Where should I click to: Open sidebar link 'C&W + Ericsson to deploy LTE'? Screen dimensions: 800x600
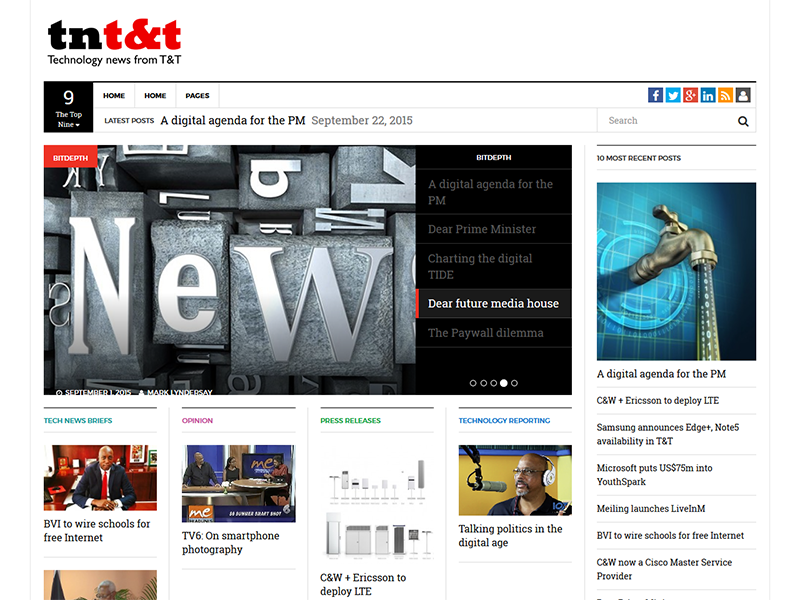coord(658,401)
